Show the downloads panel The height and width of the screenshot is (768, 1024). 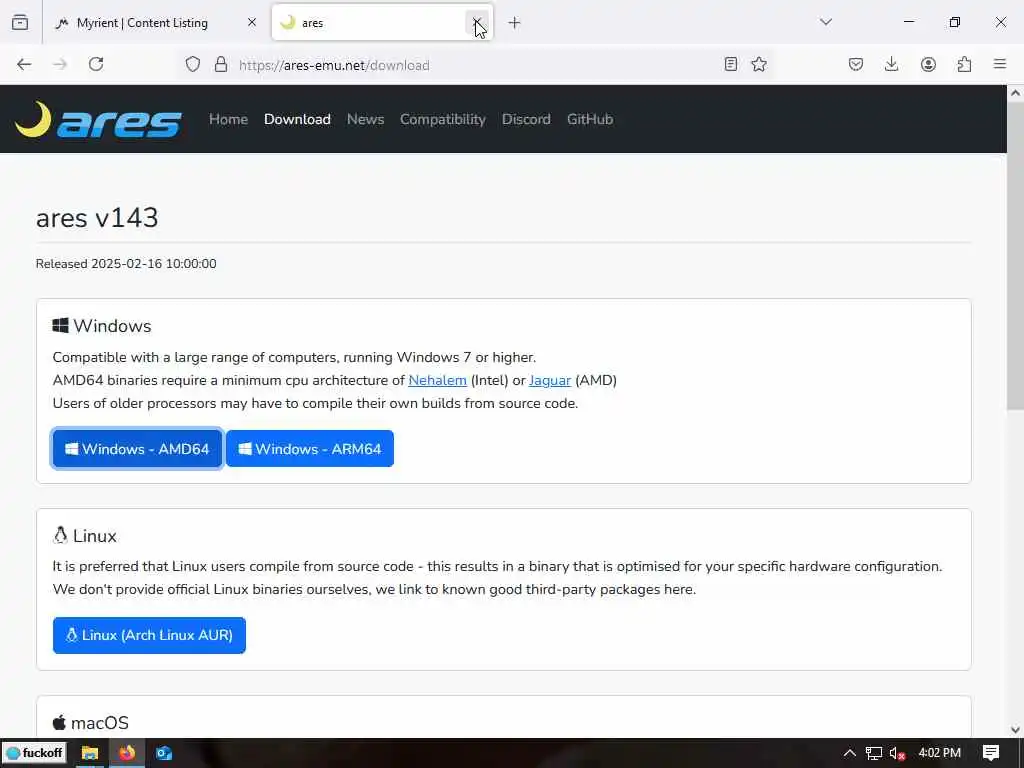[891, 64]
